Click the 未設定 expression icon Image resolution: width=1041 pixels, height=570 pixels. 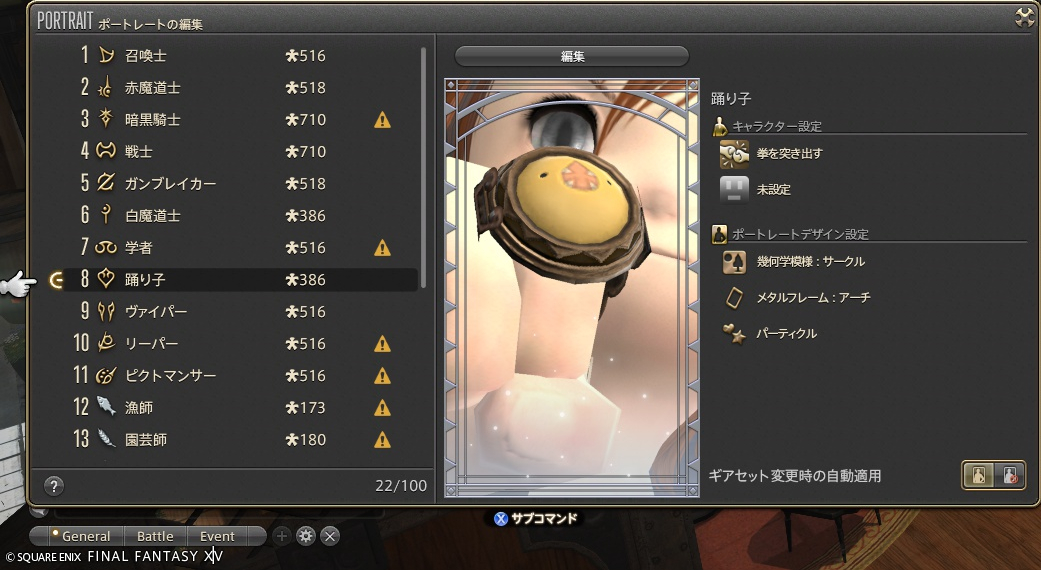tap(734, 190)
